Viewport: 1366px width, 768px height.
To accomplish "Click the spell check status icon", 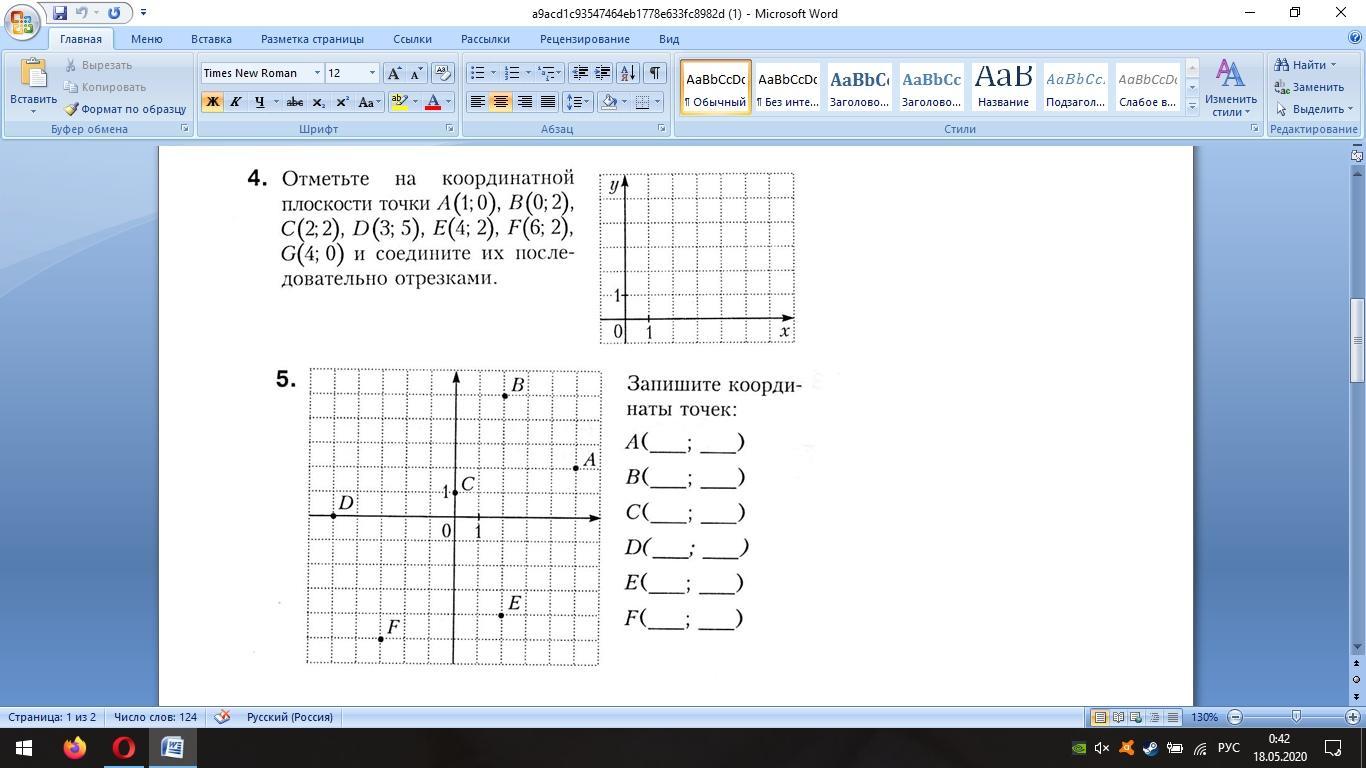I will point(223,717).
